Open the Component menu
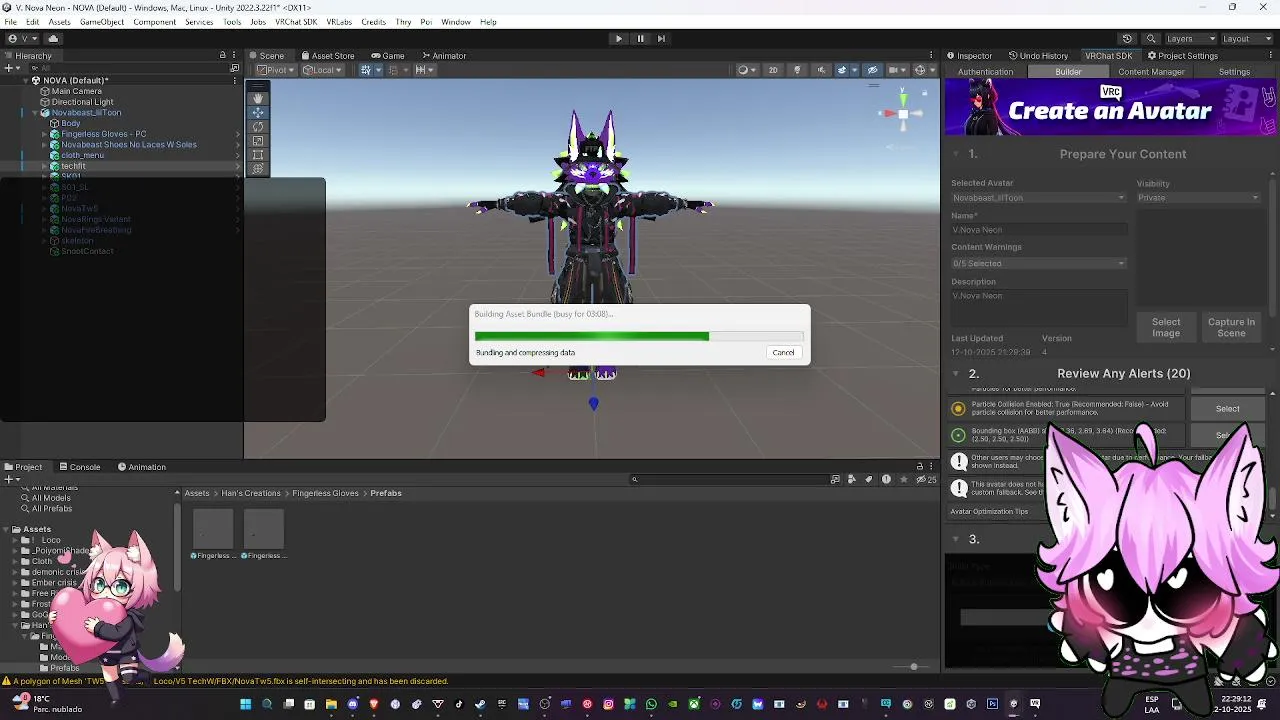 point(154,22)
